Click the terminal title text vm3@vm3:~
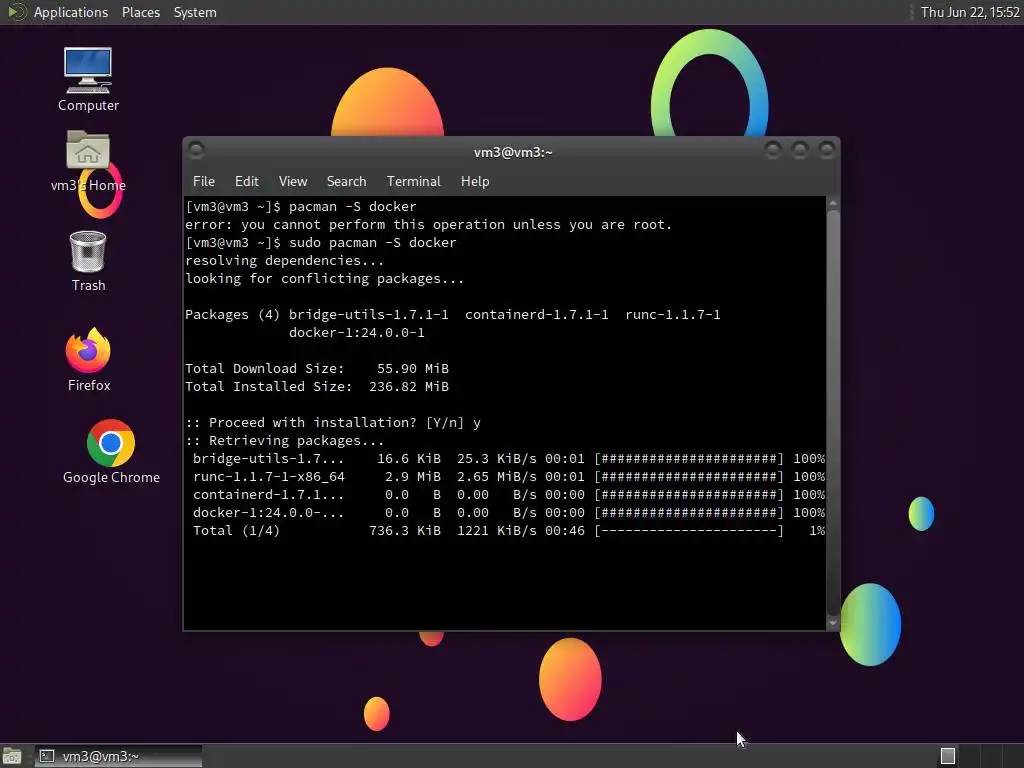The image size is (1024, 768). 513,152
